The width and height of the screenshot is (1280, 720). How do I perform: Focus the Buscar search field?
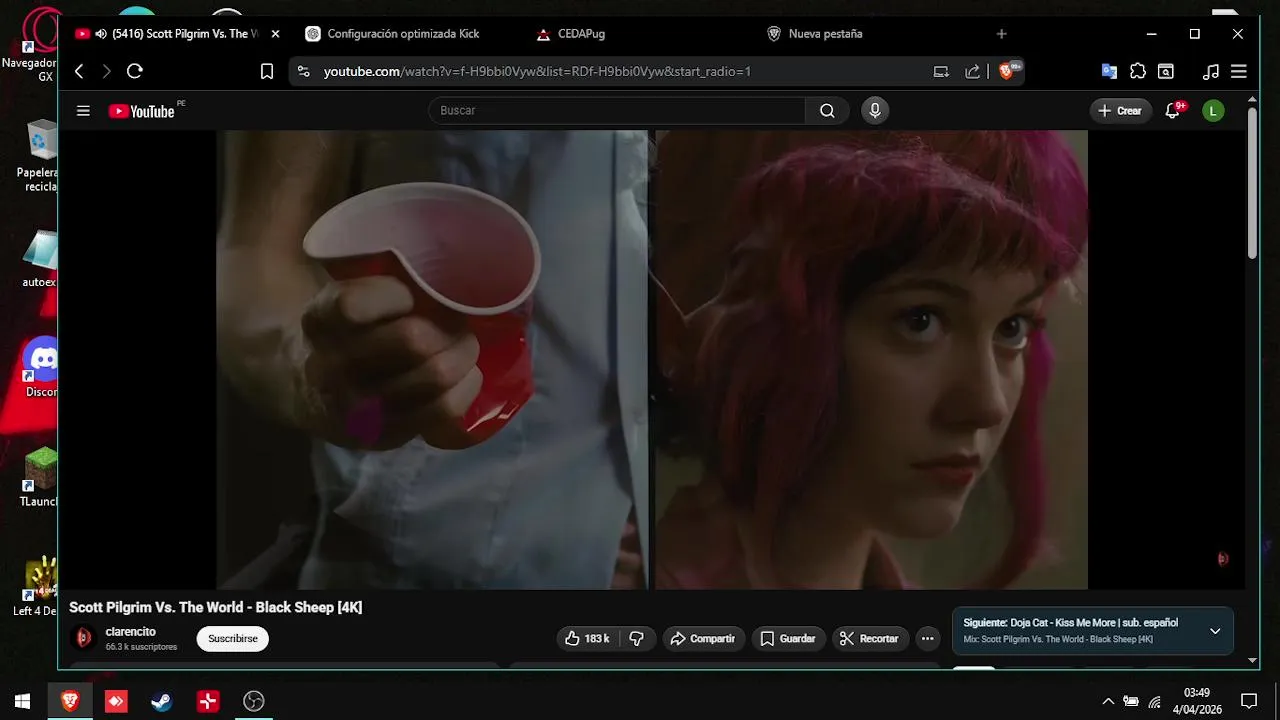point(617,111)
